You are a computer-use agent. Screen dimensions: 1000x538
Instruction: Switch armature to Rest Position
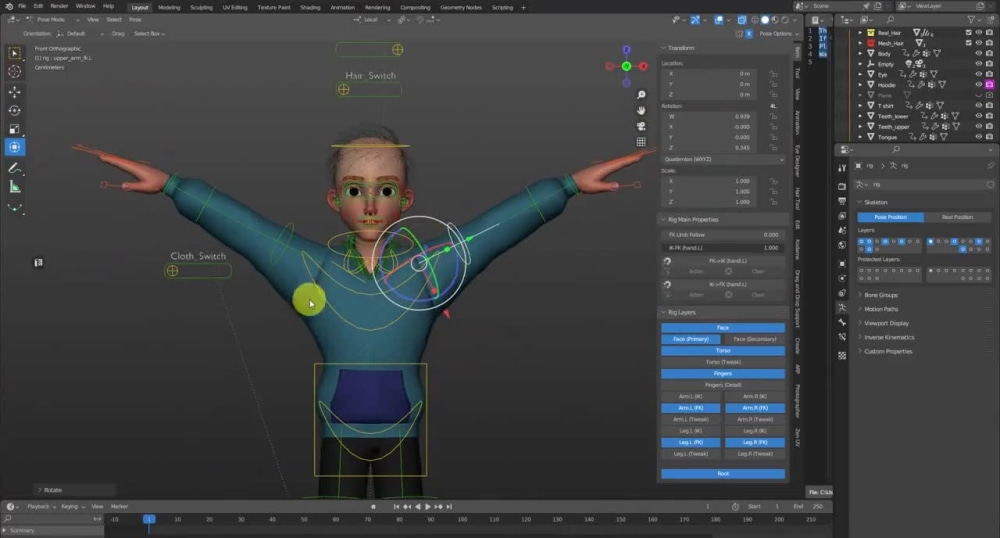pyautogui.click(x=957, y=217)
